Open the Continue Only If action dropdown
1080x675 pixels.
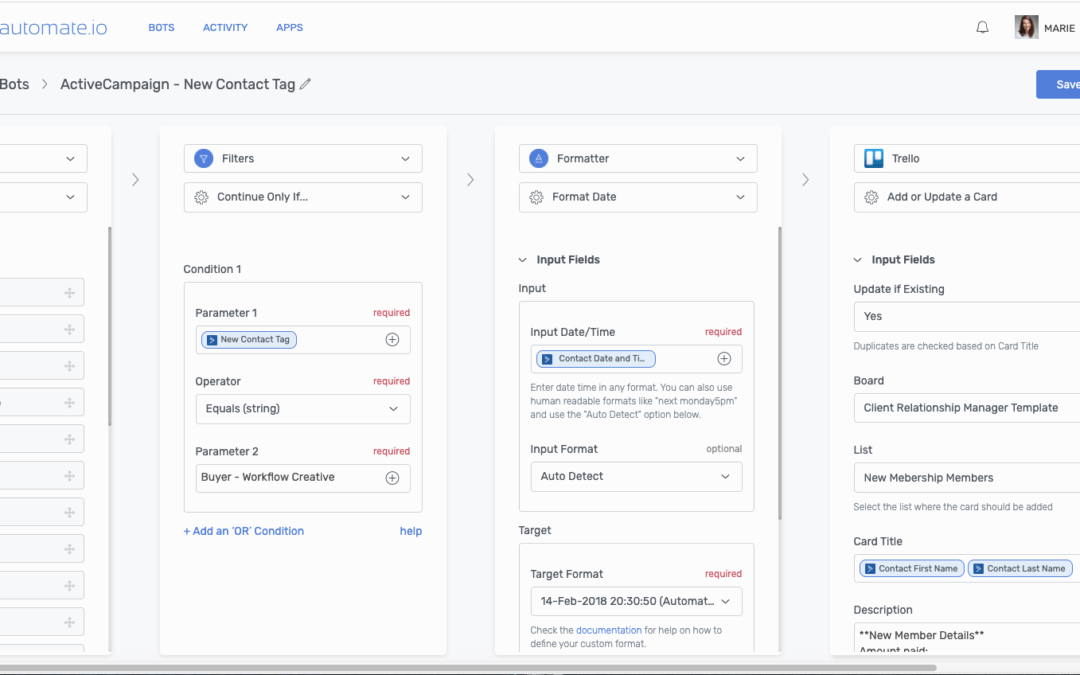point(302,197)
